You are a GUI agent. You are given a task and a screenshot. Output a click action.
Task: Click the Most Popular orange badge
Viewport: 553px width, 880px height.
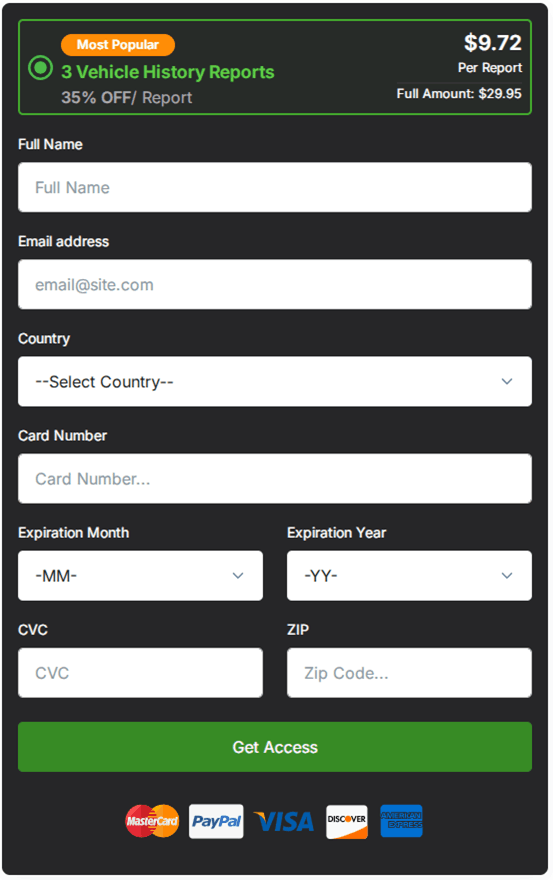118,45
